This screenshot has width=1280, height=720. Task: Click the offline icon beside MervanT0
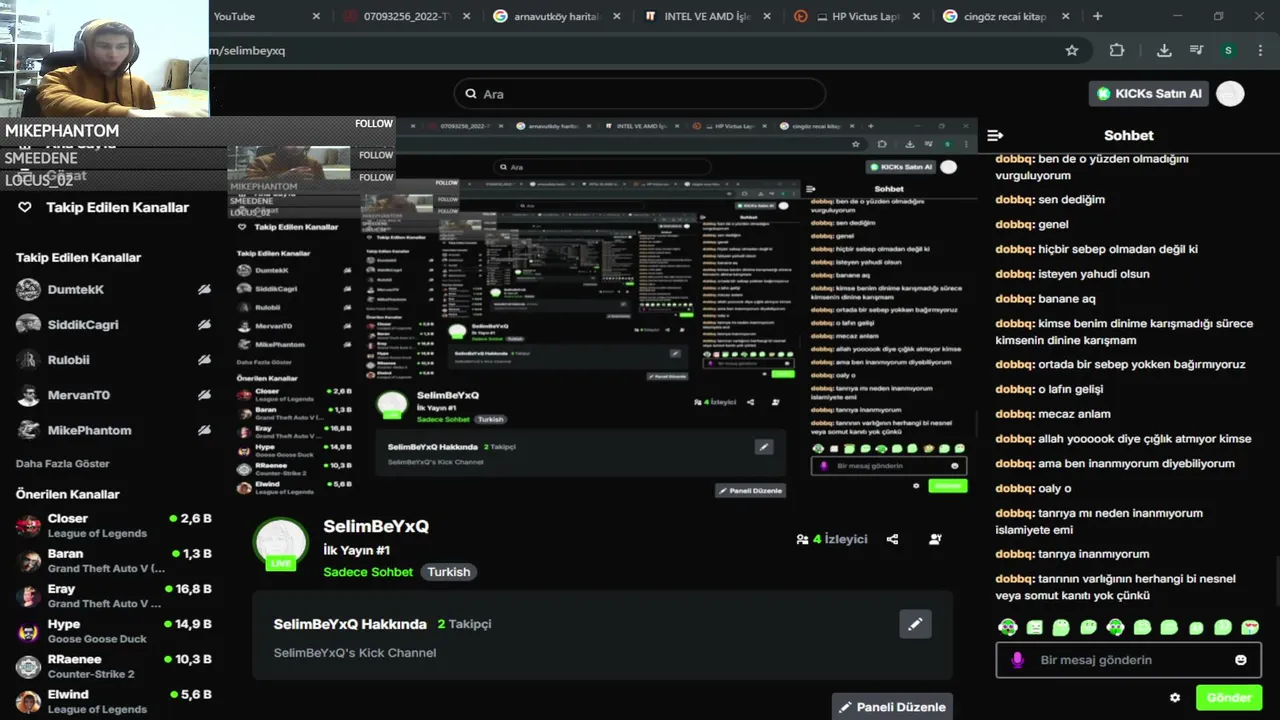click(204, 395)
